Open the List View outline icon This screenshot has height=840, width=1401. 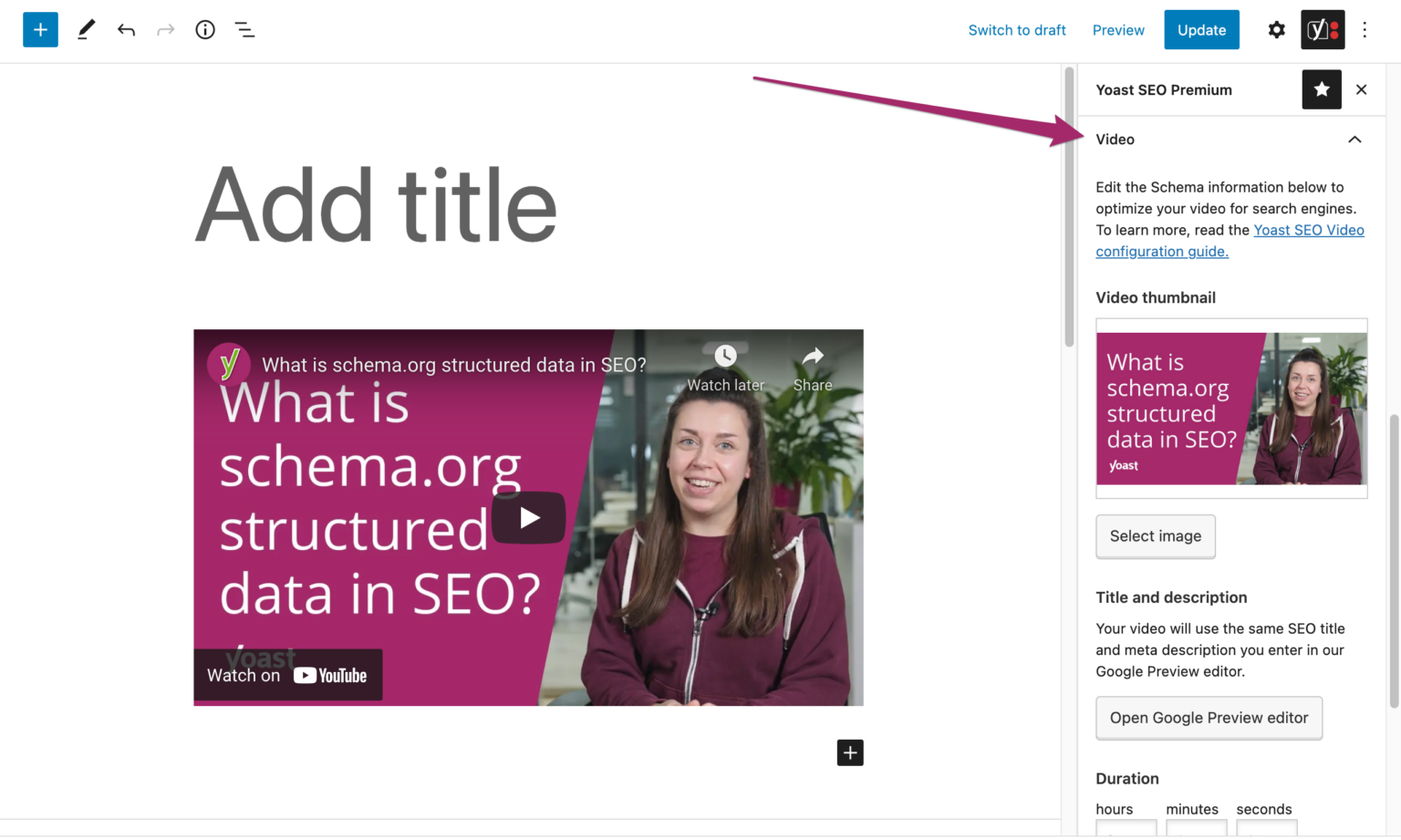click(244, 30)
